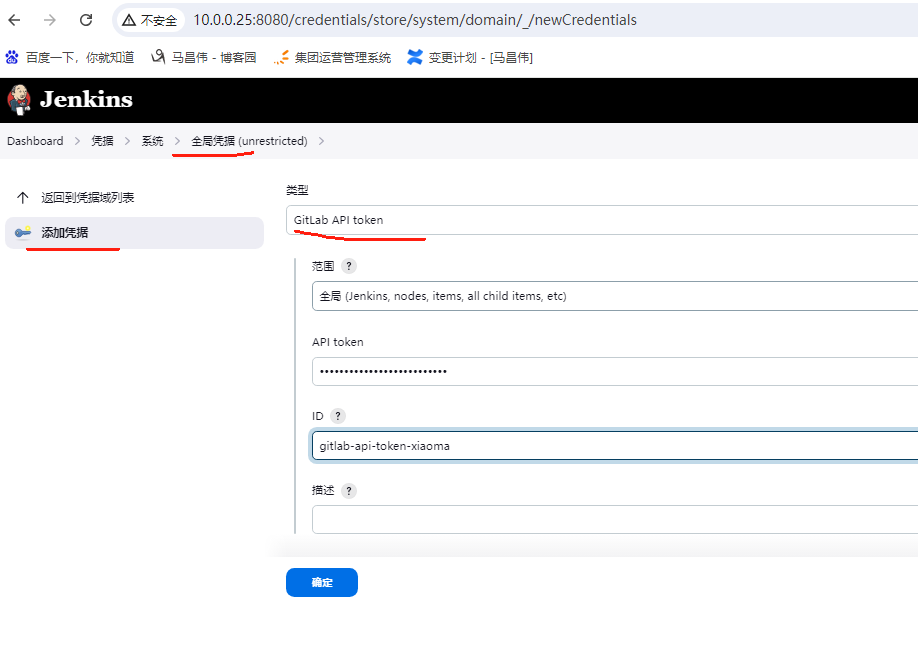Open the 凭据 breadcrumb
This screenshot has width=918, height=645.
click(x=102, y=141)
